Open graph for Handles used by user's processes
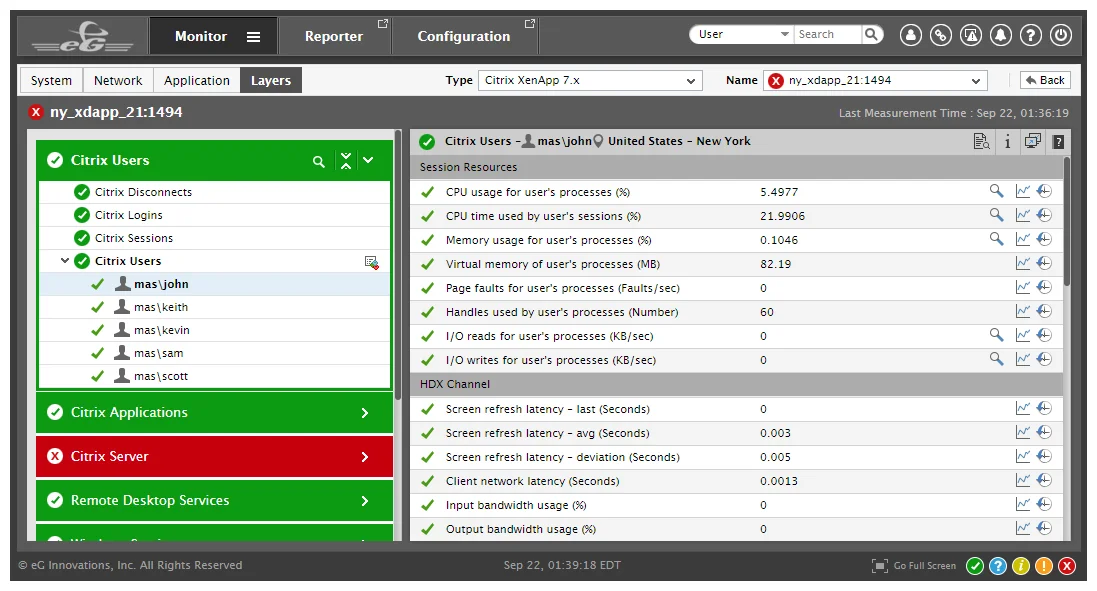The image size is (1097, 591). click(1023, 311)
